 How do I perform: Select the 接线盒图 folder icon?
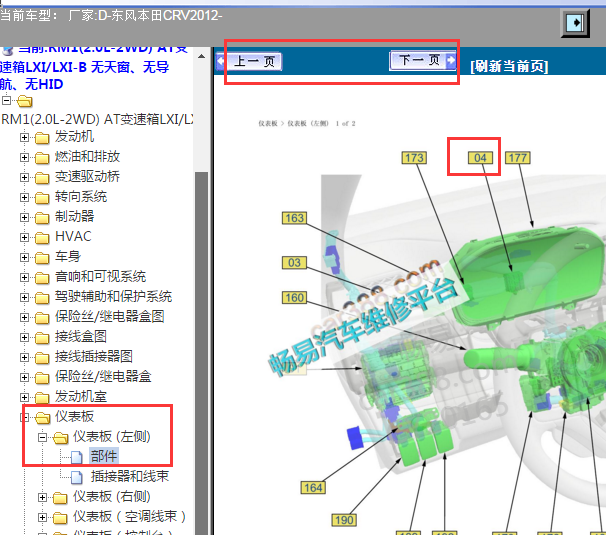tap(42, 338)
